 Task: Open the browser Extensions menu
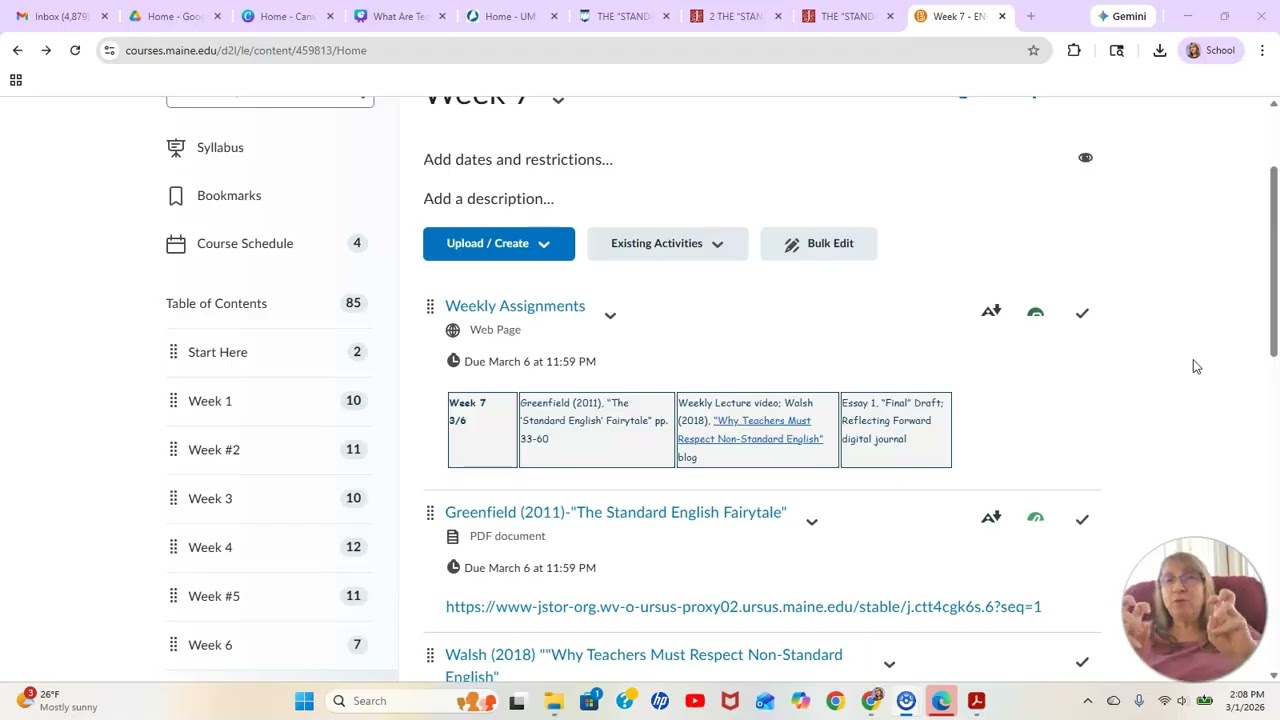tap(1074, 50)
